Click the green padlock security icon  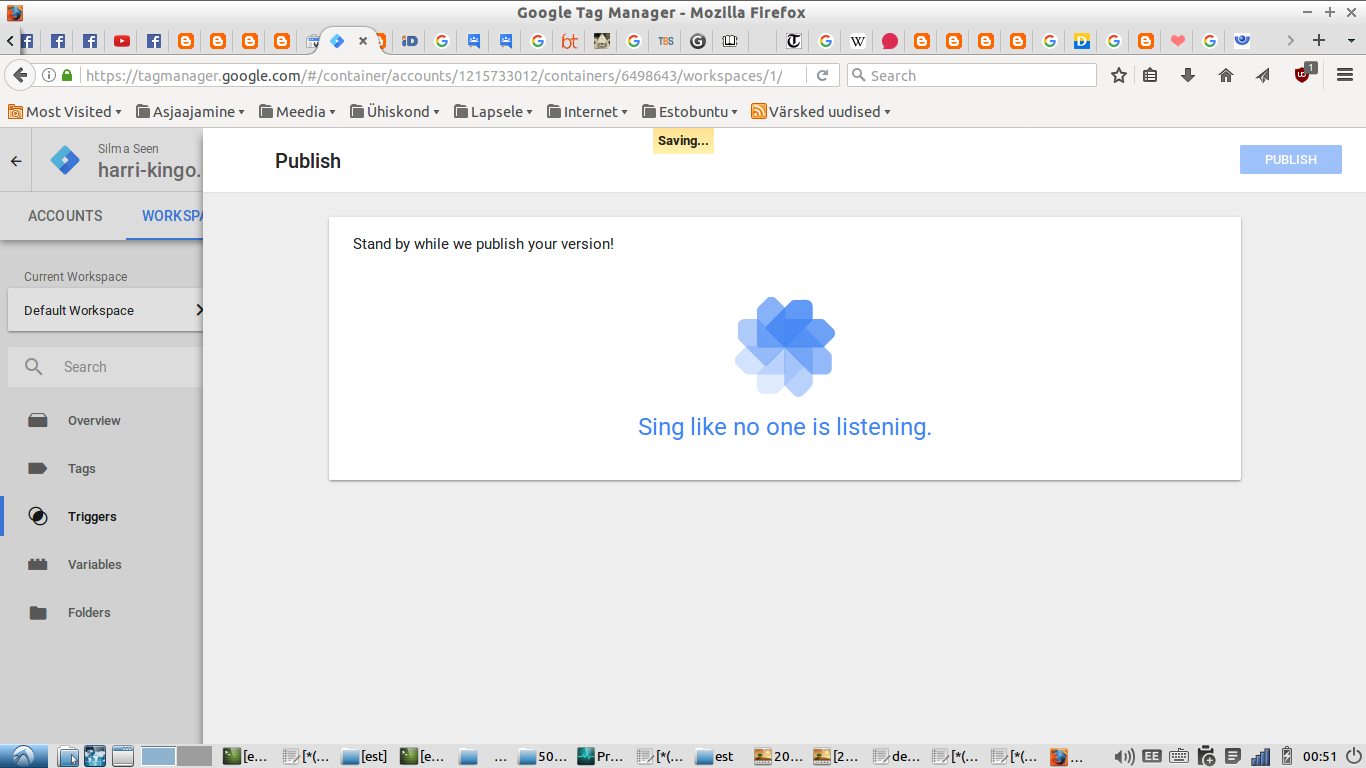[67, 75]
